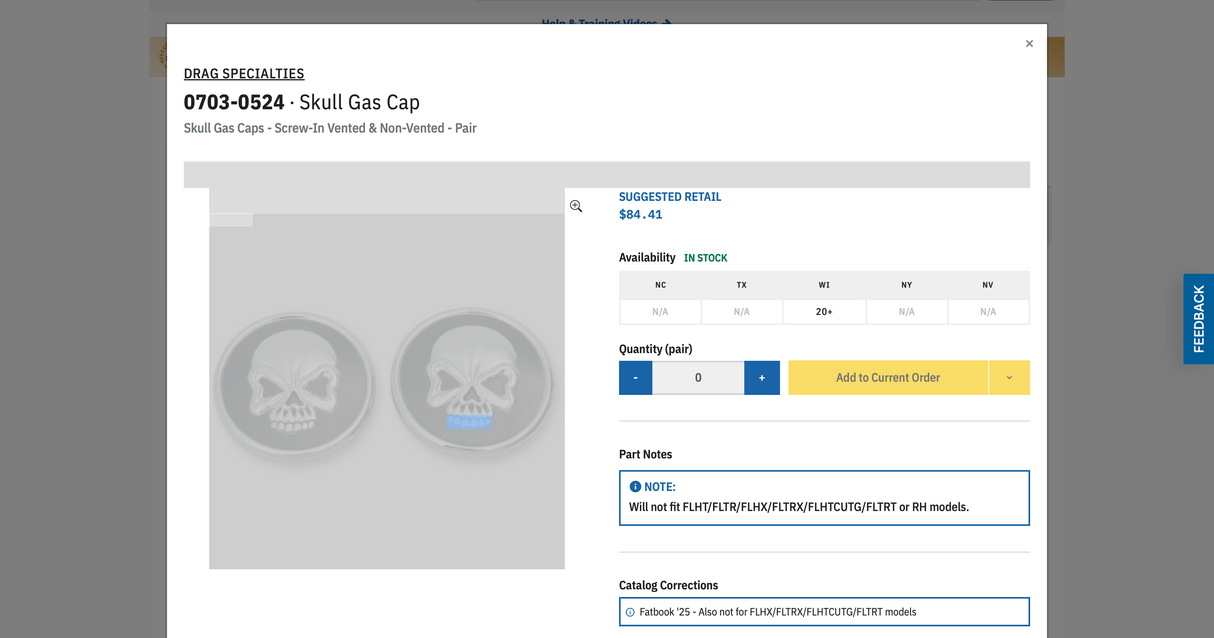Open the Feedback side tab

tap(1198, 319)
